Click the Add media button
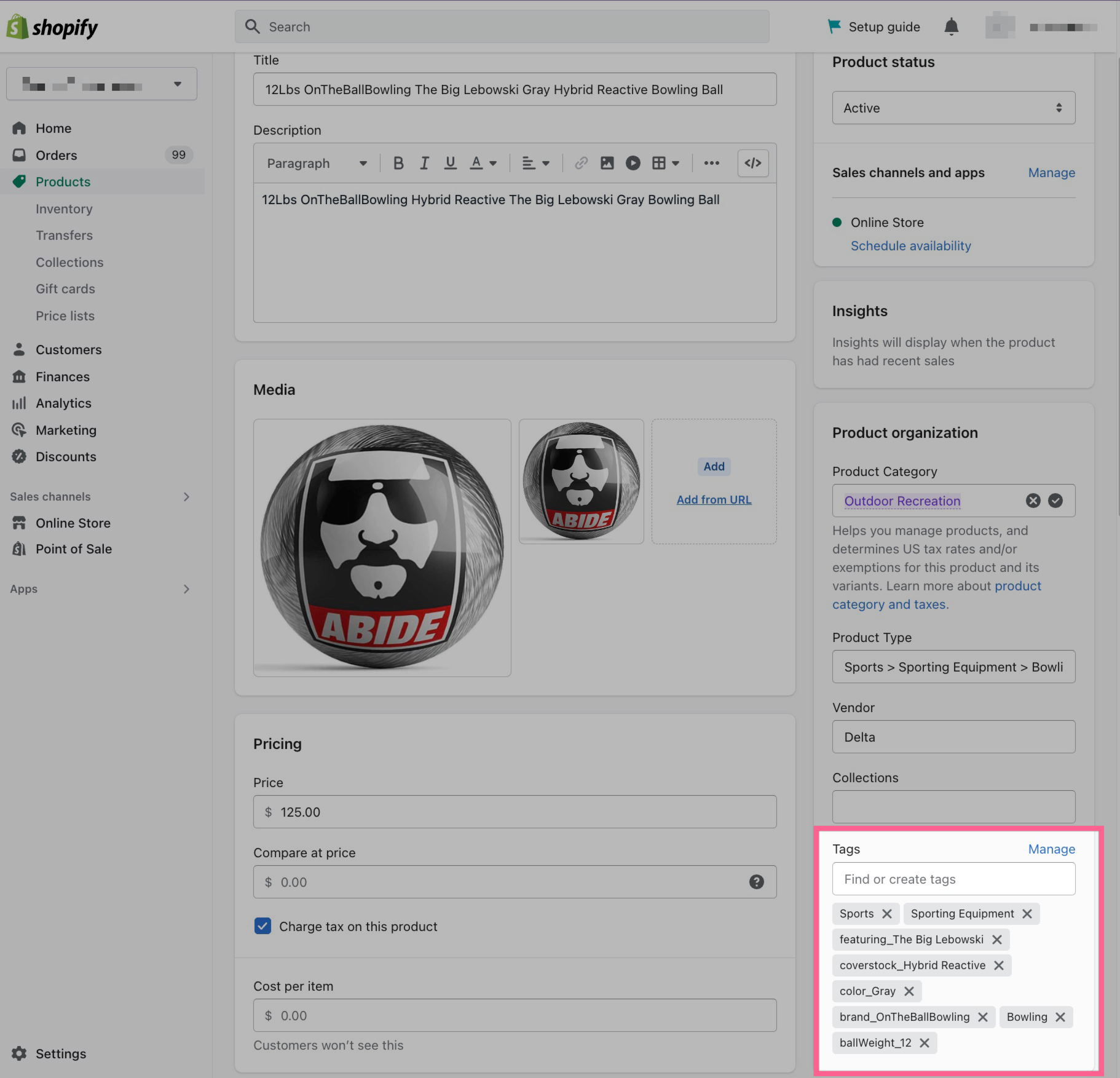Image resolution: width=1120 pixels, height=1078 pixels. (x=714, y=467)
